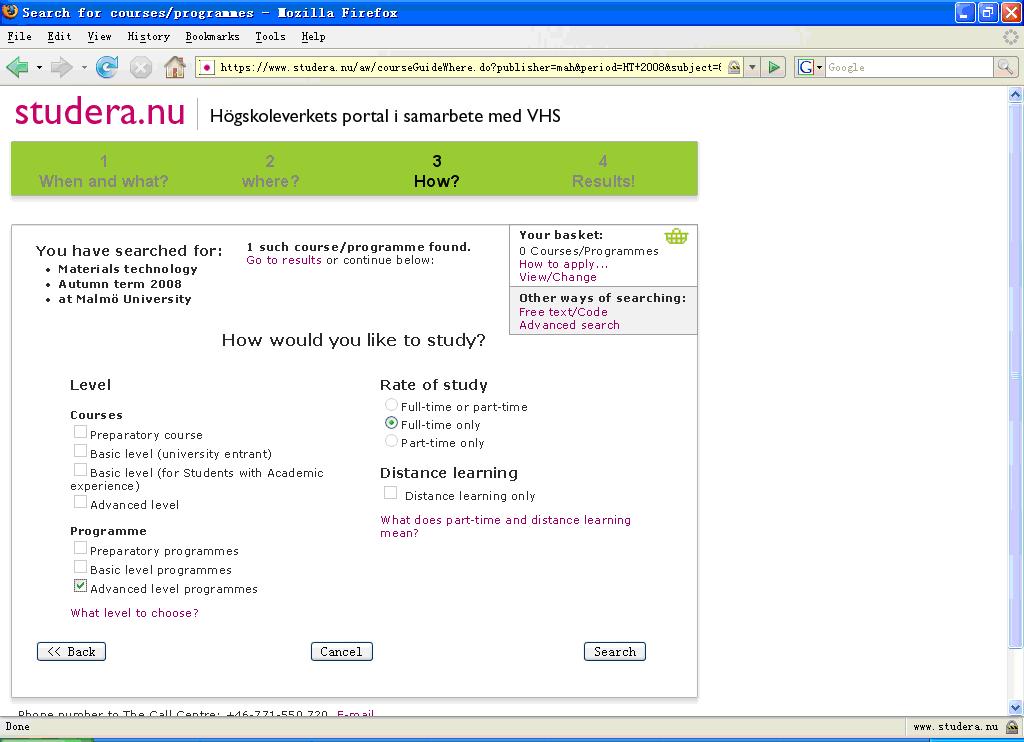Click the Go green arrow next to URL
Viewport: 1024px width, 742px height.
(x=774, y=67)
